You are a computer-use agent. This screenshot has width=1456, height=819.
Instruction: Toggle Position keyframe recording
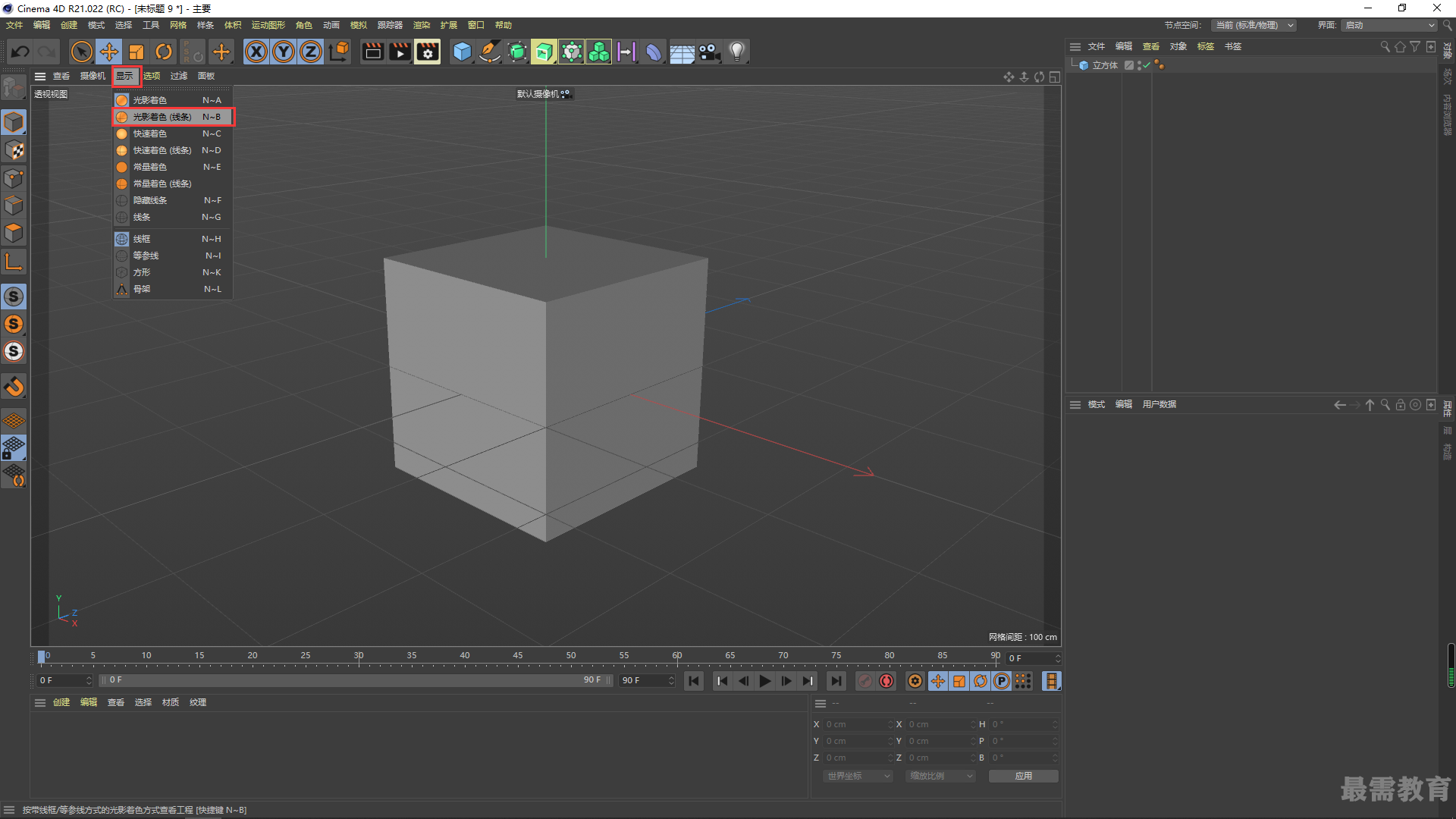pos(938,681)
